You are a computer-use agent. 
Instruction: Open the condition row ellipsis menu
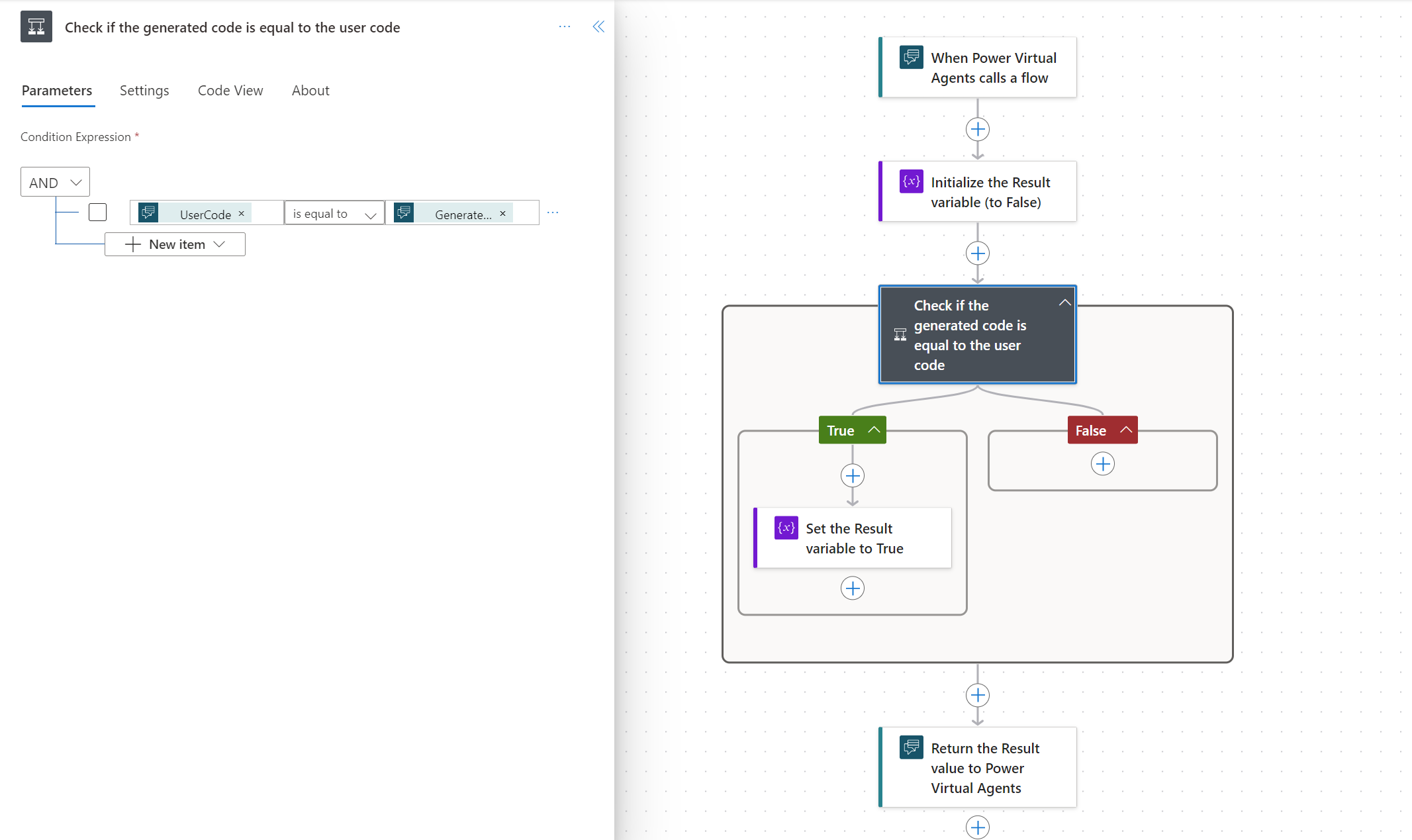pos(553,212)
